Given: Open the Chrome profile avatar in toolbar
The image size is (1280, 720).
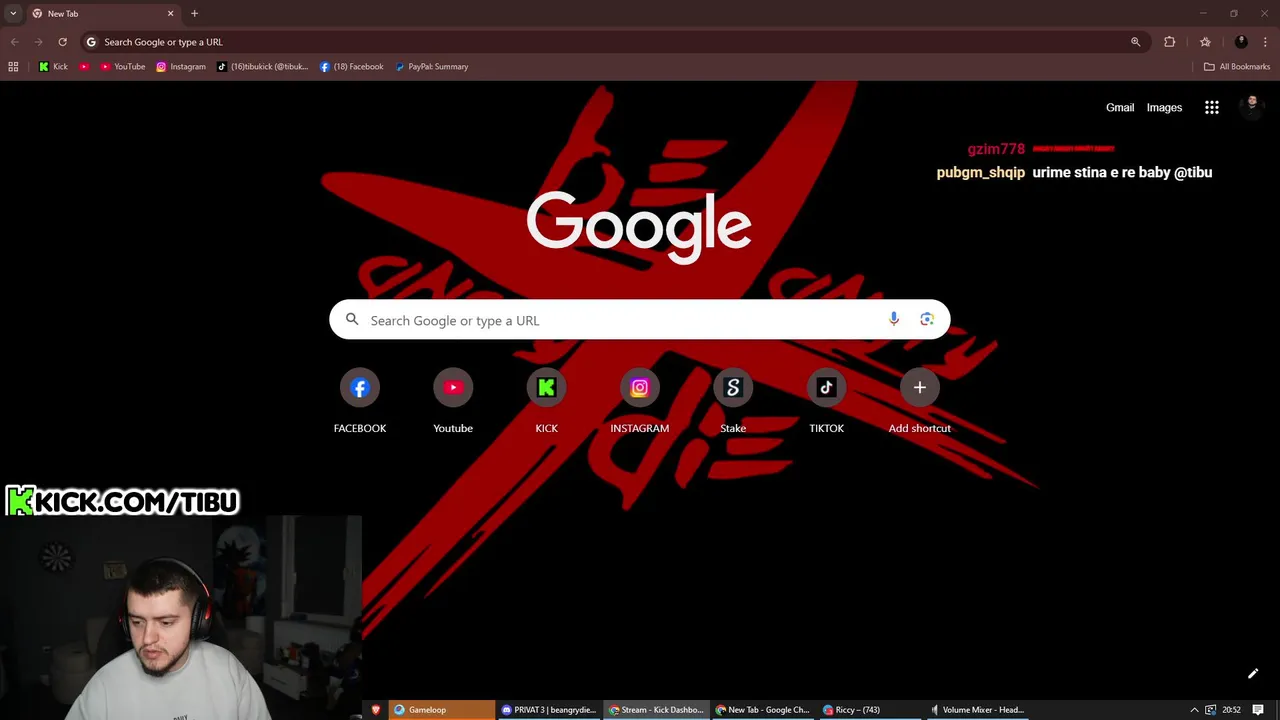Looking at the screenshot, I should tap(1241, 42).
